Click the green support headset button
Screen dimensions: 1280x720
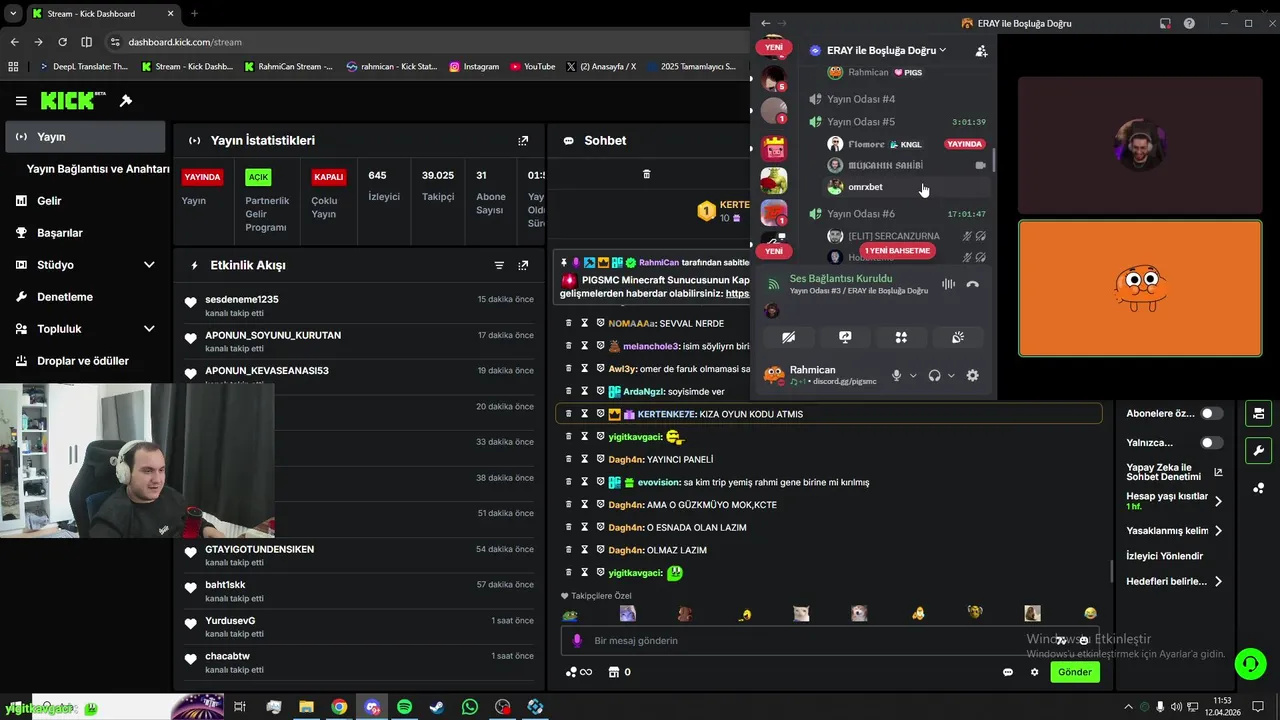click(x=1249, y=663)
